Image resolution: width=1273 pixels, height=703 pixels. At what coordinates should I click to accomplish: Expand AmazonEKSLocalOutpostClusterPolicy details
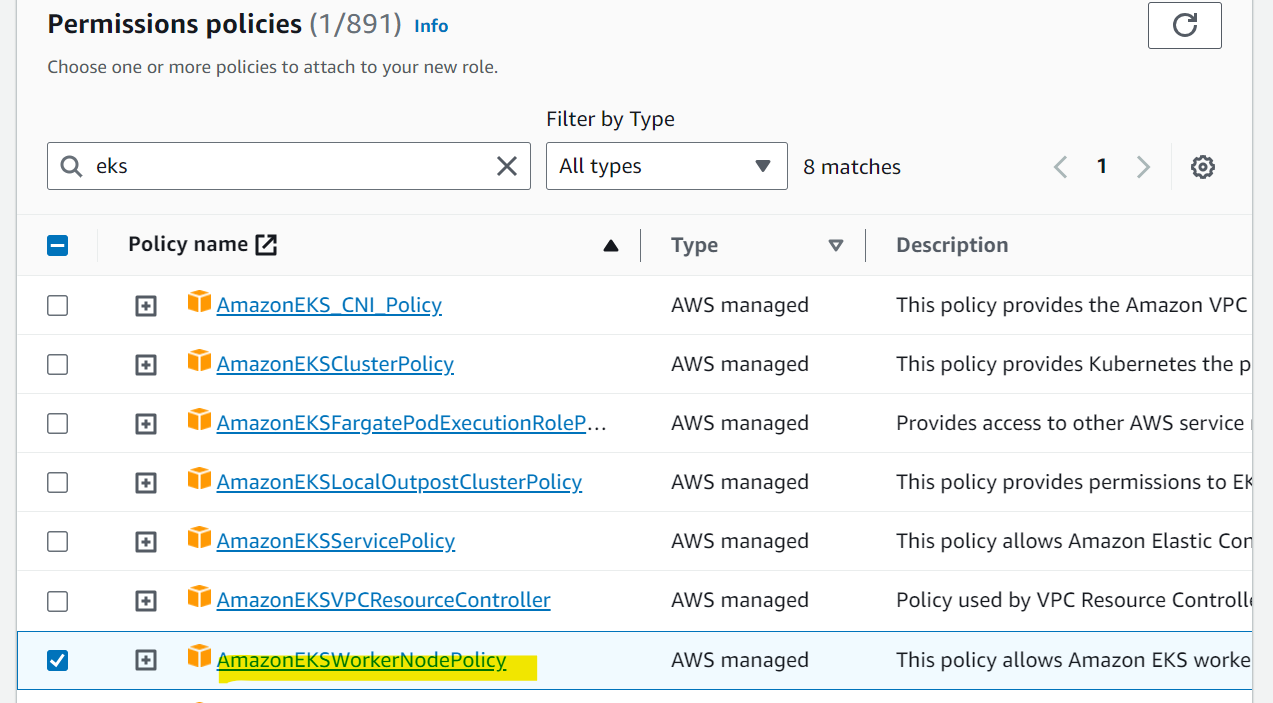point(146,483)
